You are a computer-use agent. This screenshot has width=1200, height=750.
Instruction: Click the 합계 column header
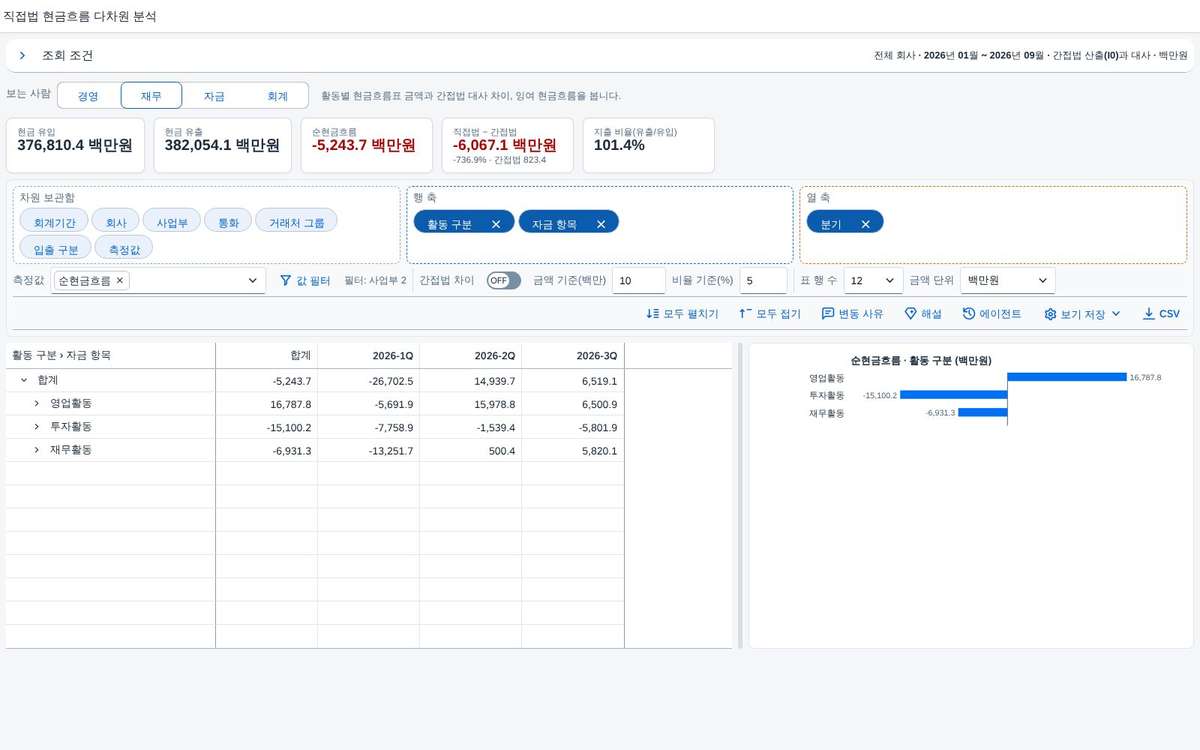[266, 356]
